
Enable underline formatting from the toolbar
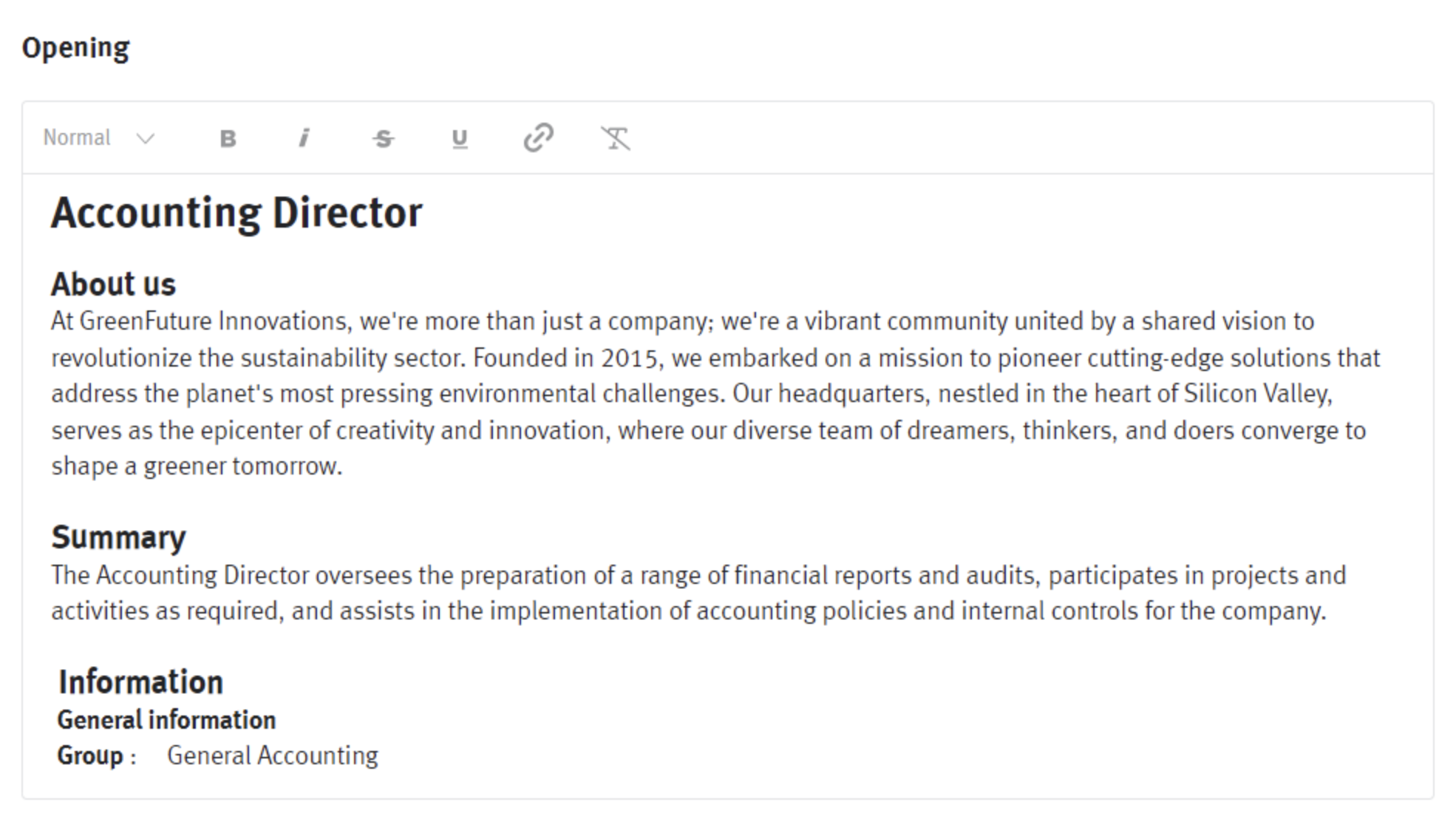[x=460, y=138]
